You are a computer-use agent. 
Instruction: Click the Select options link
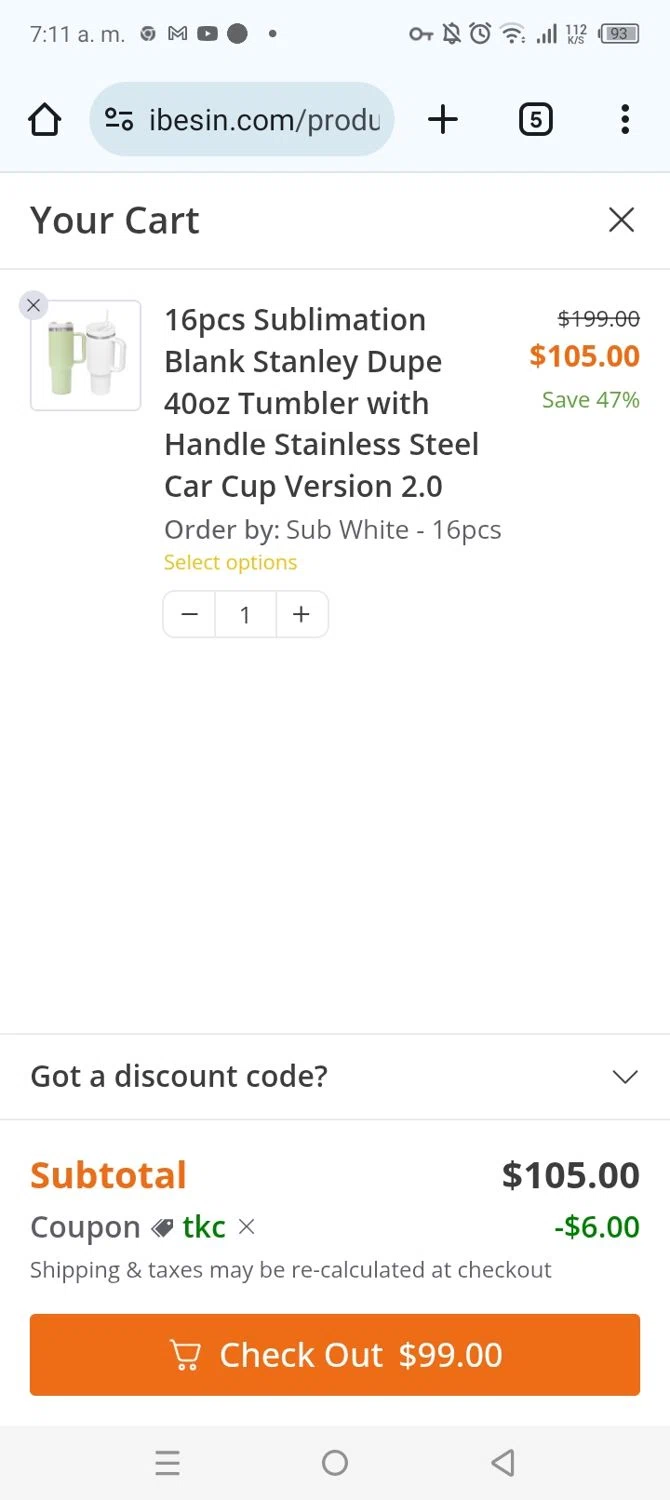click(230, 562)
